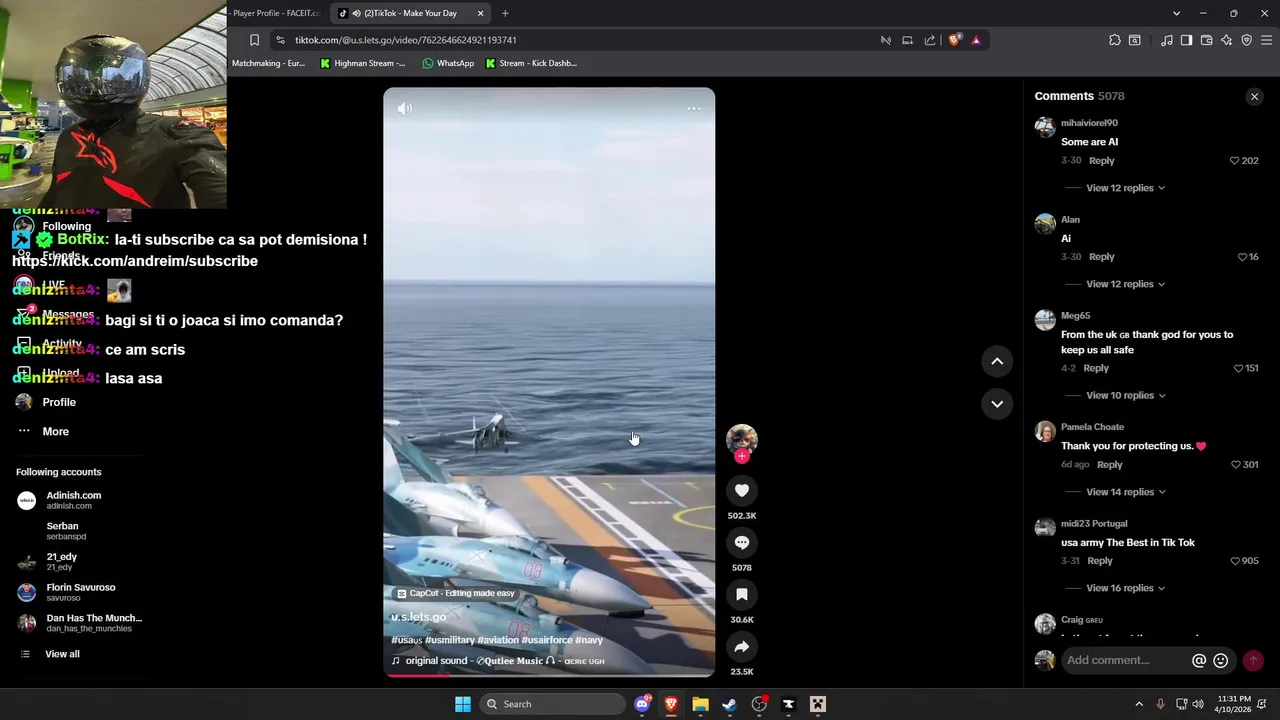Open u.s.lets.go creator profile link
1280x720 pixels.
[418, 617]
